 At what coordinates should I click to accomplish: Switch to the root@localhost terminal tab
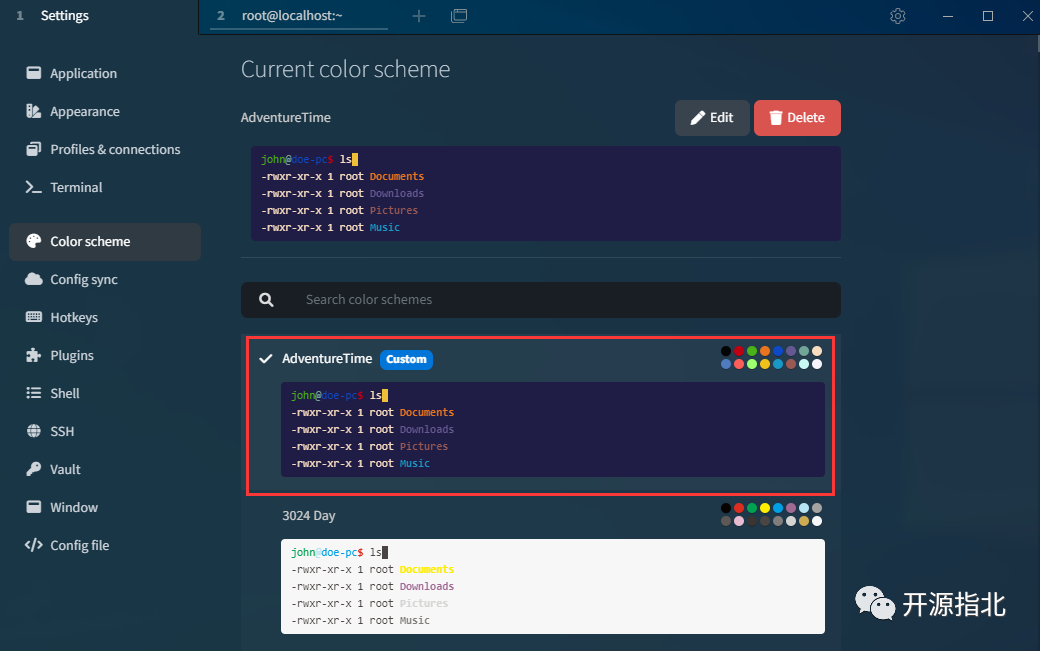click(298, 16)
